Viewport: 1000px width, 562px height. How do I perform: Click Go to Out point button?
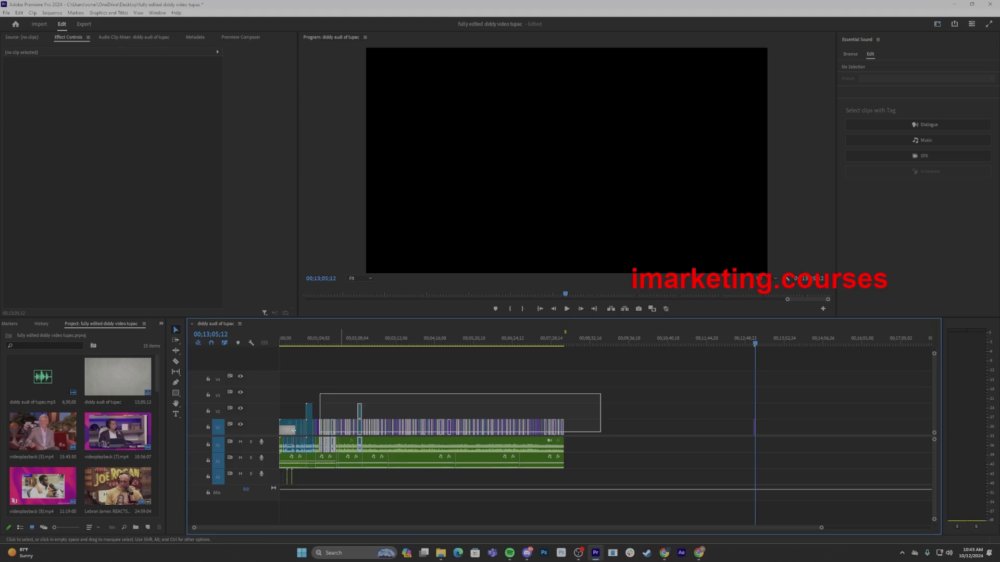[x=594, y=309]
